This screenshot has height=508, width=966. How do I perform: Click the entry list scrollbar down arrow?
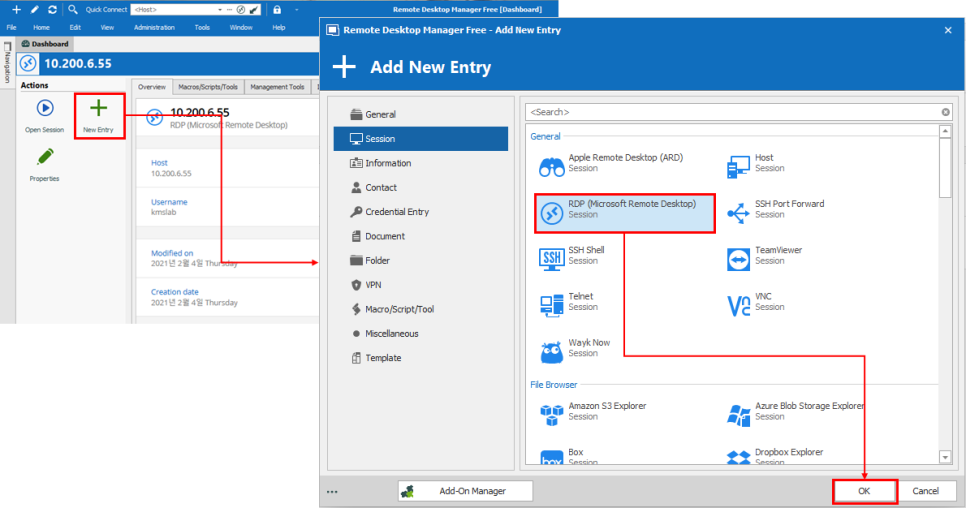pyautogui.click(x=945, y=457)
